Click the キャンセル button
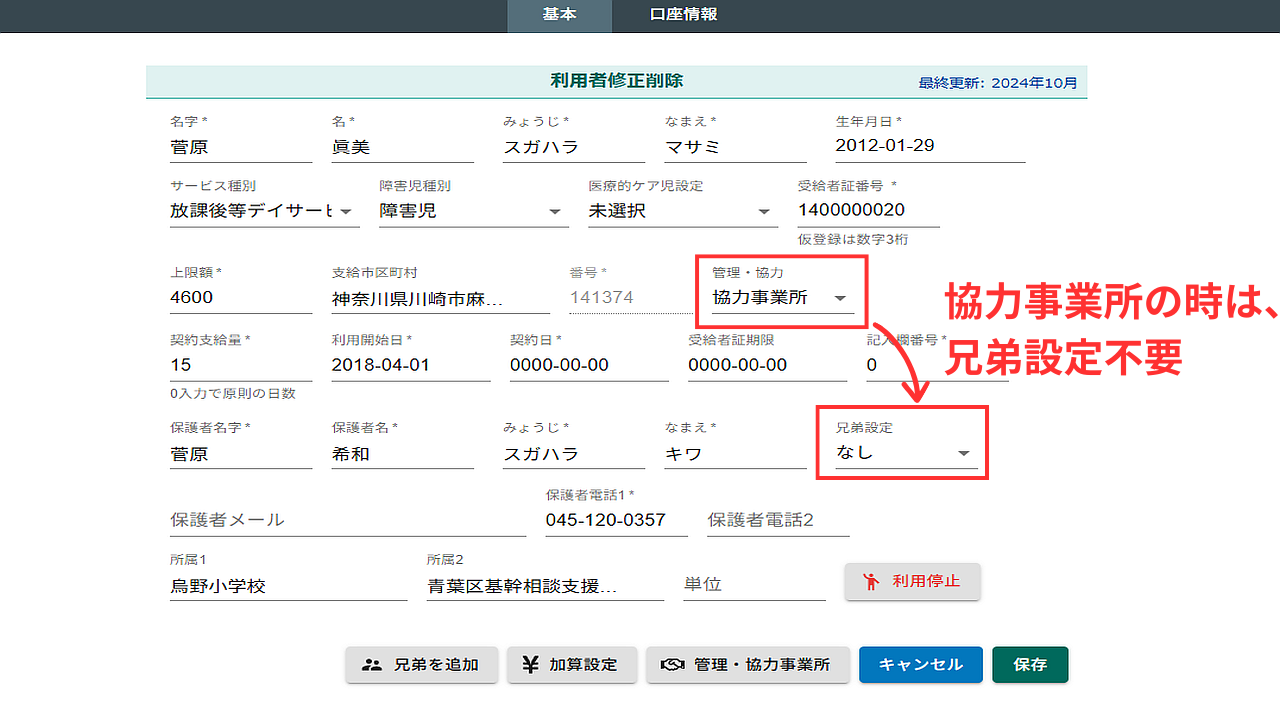The width and height of the screenshot is (1280, 720). 920,664
